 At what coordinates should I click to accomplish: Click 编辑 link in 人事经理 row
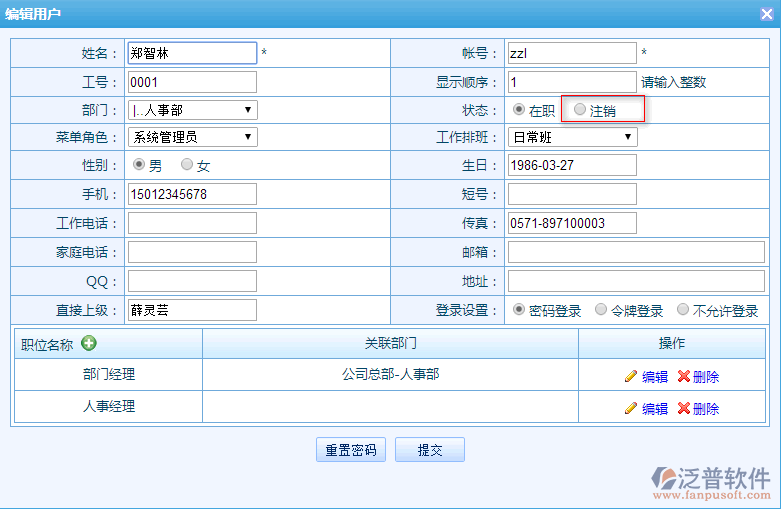[655, 408]
